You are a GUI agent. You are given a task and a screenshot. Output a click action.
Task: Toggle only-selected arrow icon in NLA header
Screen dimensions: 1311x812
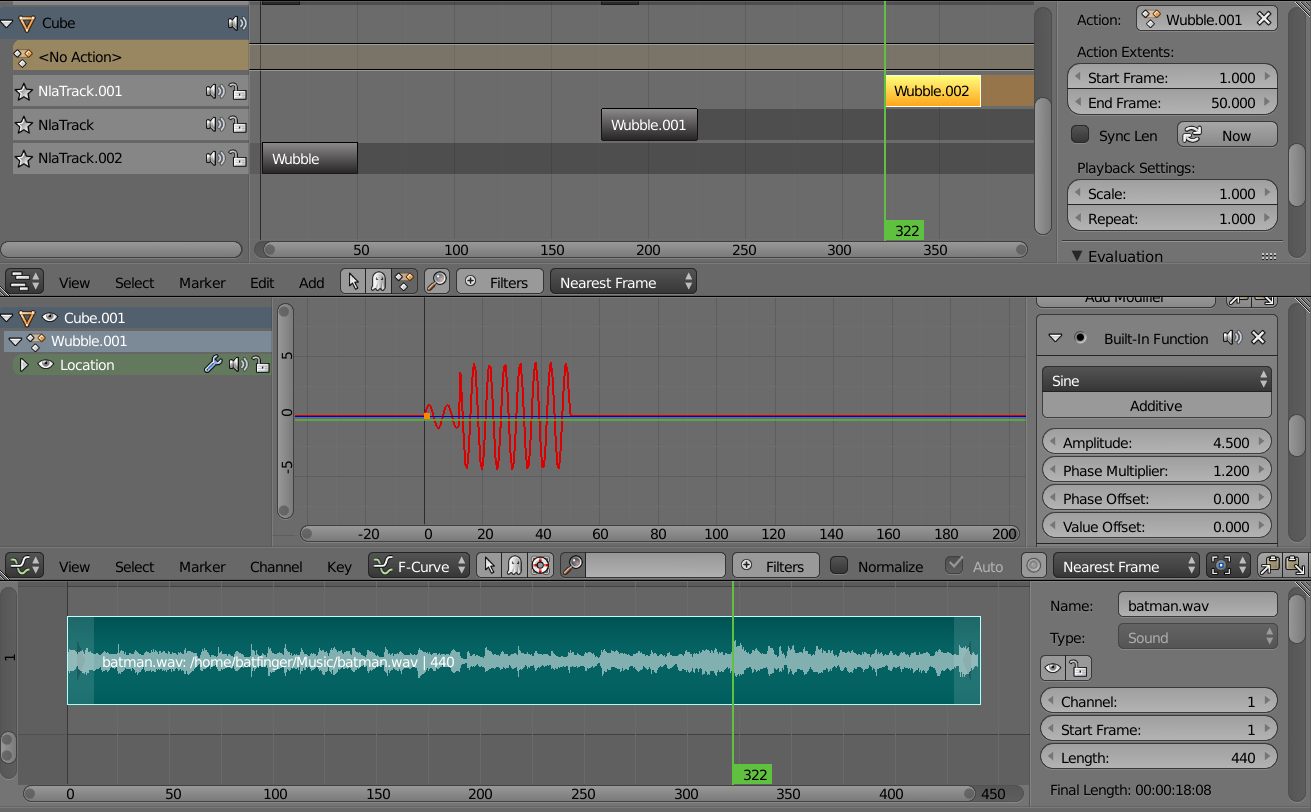pyautogui.click(x=353, y=282)
